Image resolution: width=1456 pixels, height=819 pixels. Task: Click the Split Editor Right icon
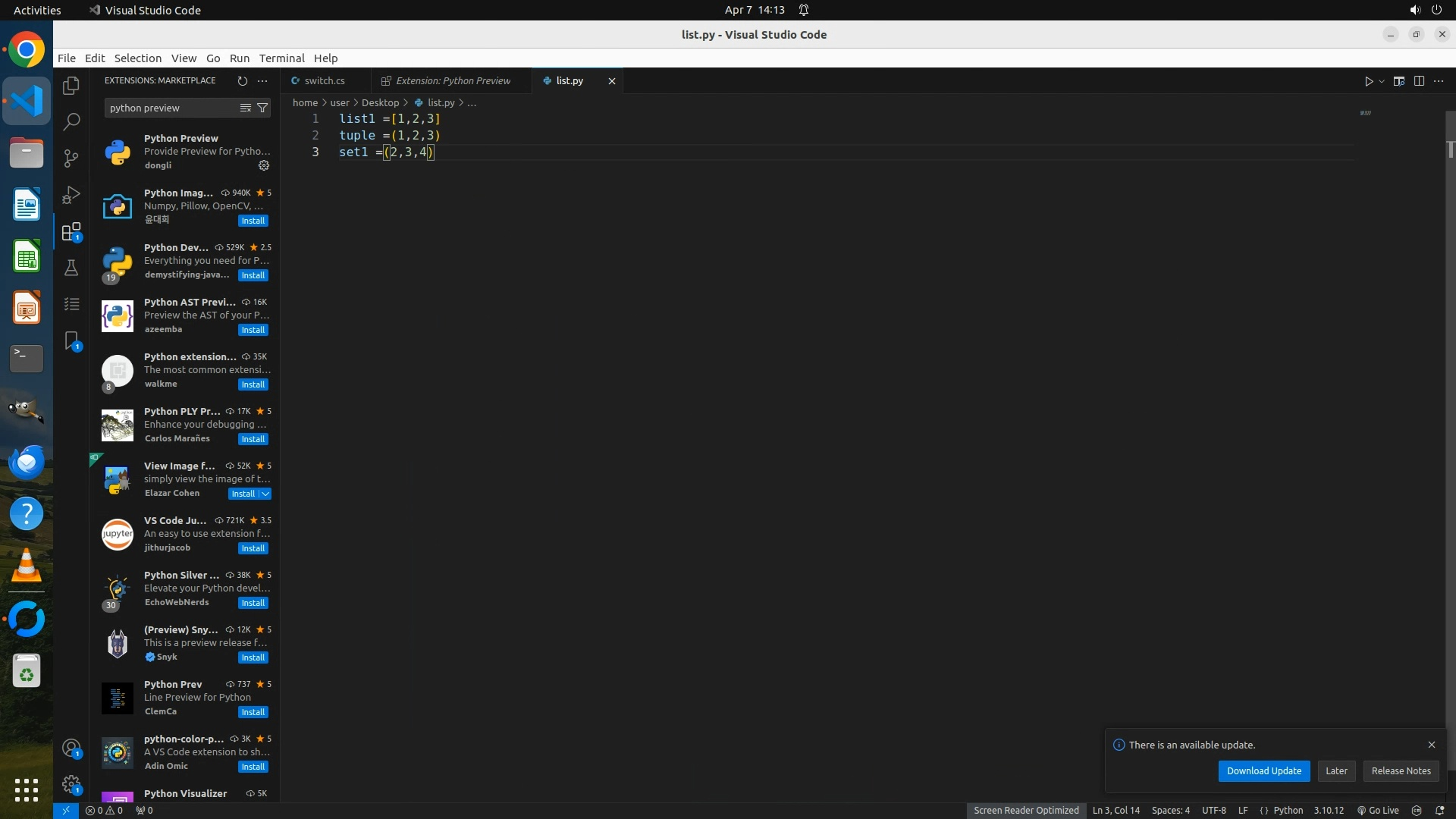pos(1419,81)
